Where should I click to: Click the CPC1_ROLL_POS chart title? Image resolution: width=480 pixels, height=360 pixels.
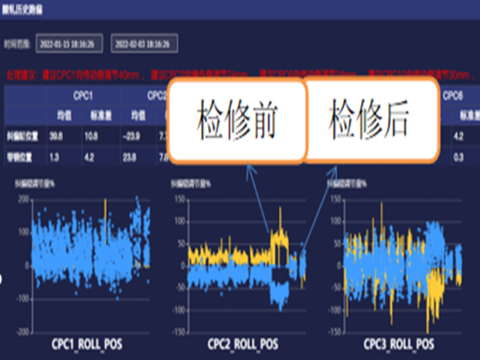(x=87, y=344)
